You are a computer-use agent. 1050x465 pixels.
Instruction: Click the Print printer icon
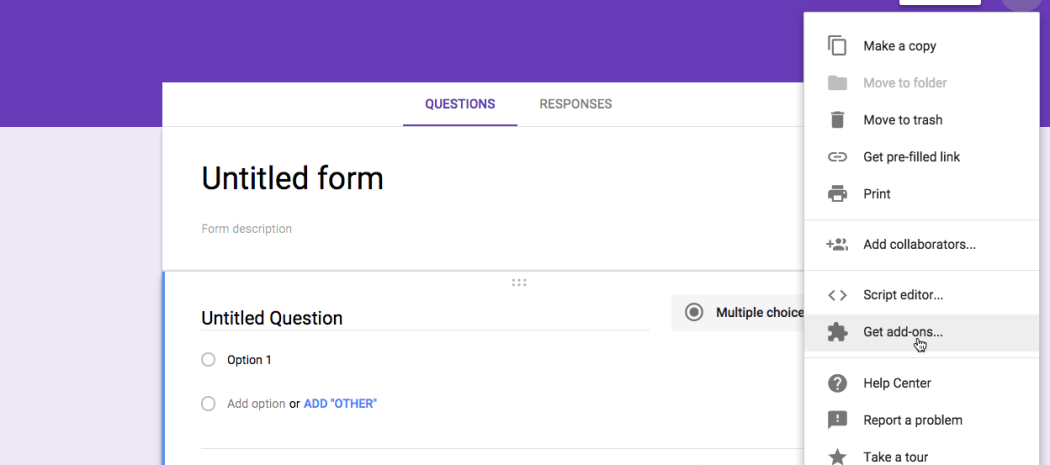pyautogui.click(x=837, y=194)
